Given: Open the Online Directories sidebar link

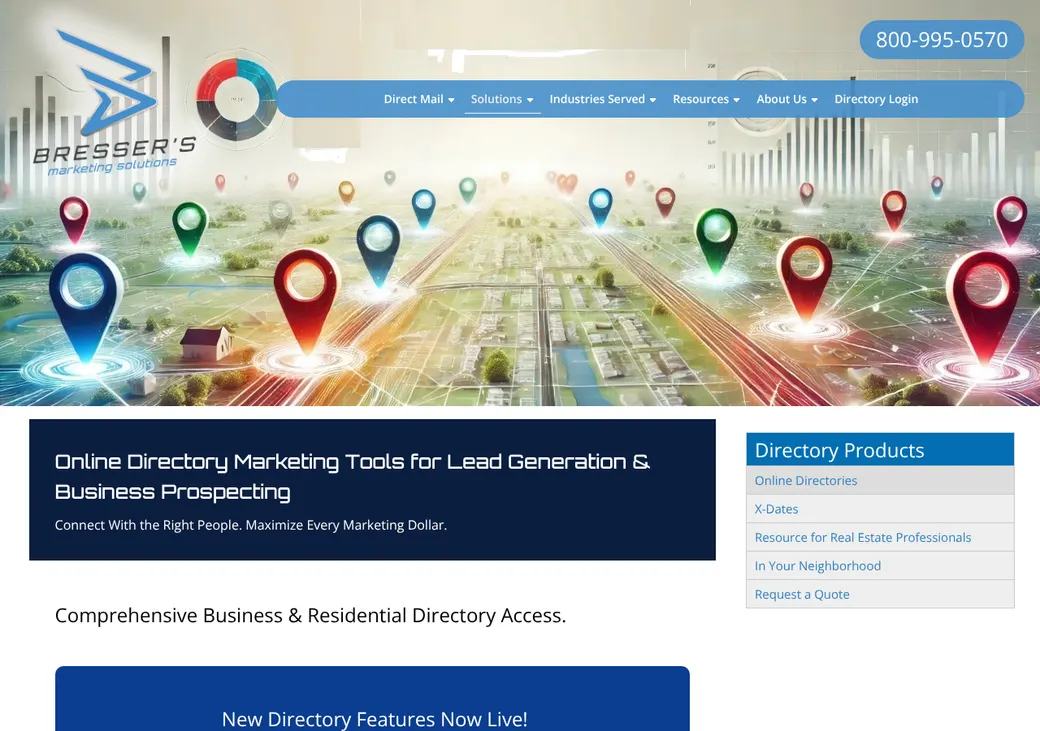Looking at the screenshot, I should pos(880,480).
